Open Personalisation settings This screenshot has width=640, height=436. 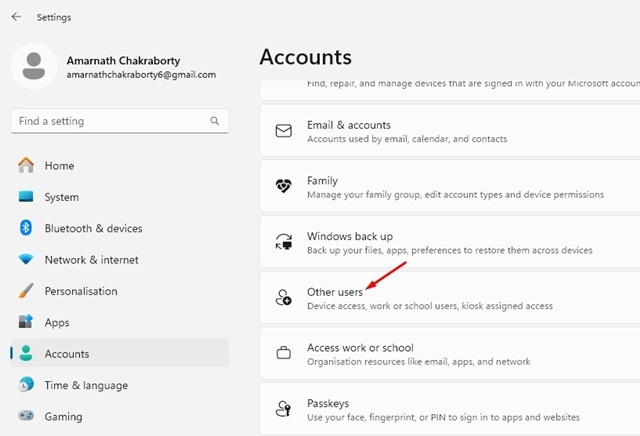click(x=120, y=291)
